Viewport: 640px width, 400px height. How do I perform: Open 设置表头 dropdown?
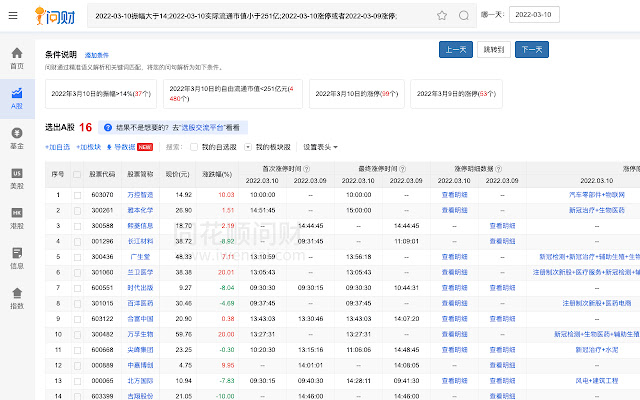pos(320,147)
